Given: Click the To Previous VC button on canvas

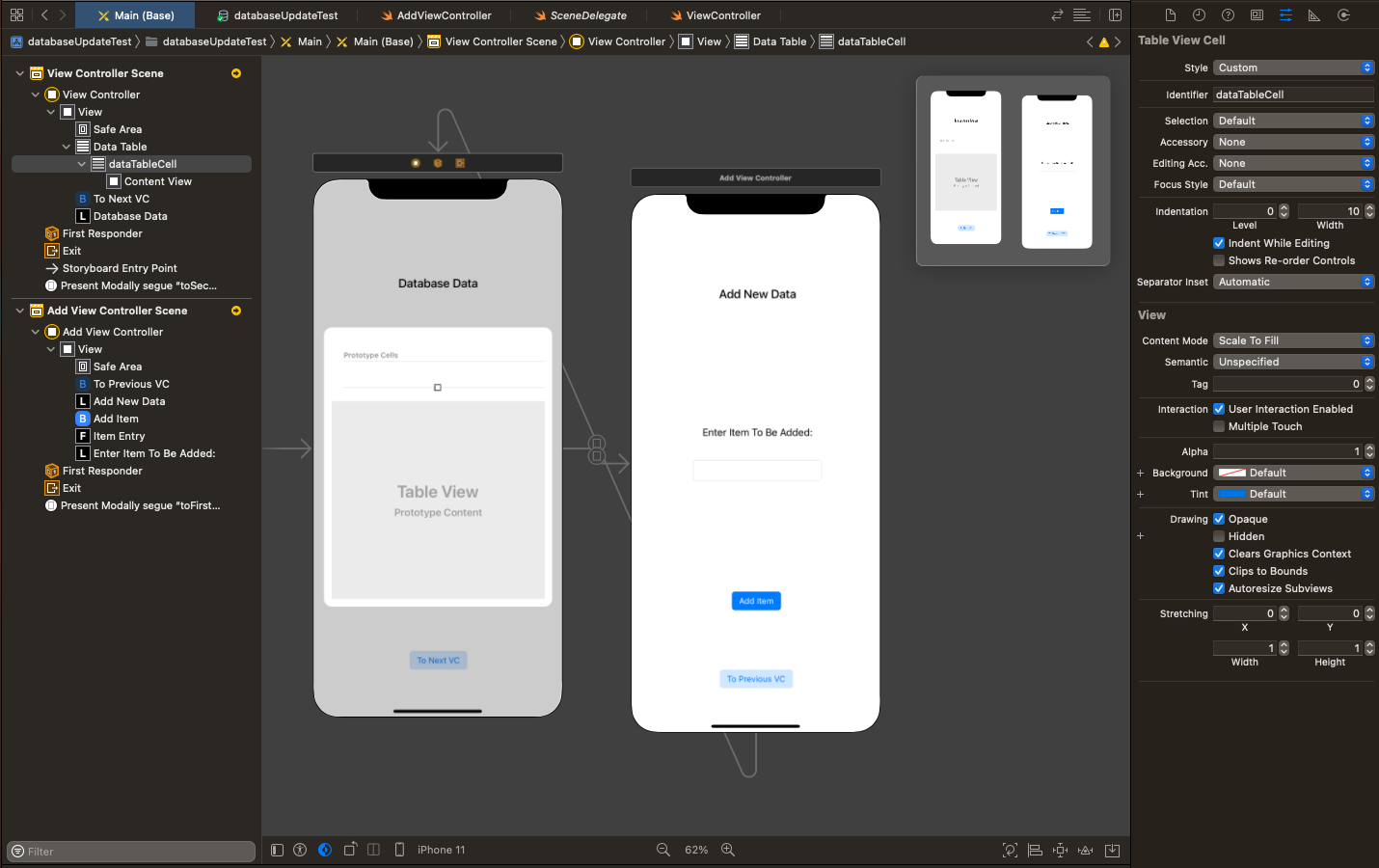Looking at the screenshot, I should 756,679.
